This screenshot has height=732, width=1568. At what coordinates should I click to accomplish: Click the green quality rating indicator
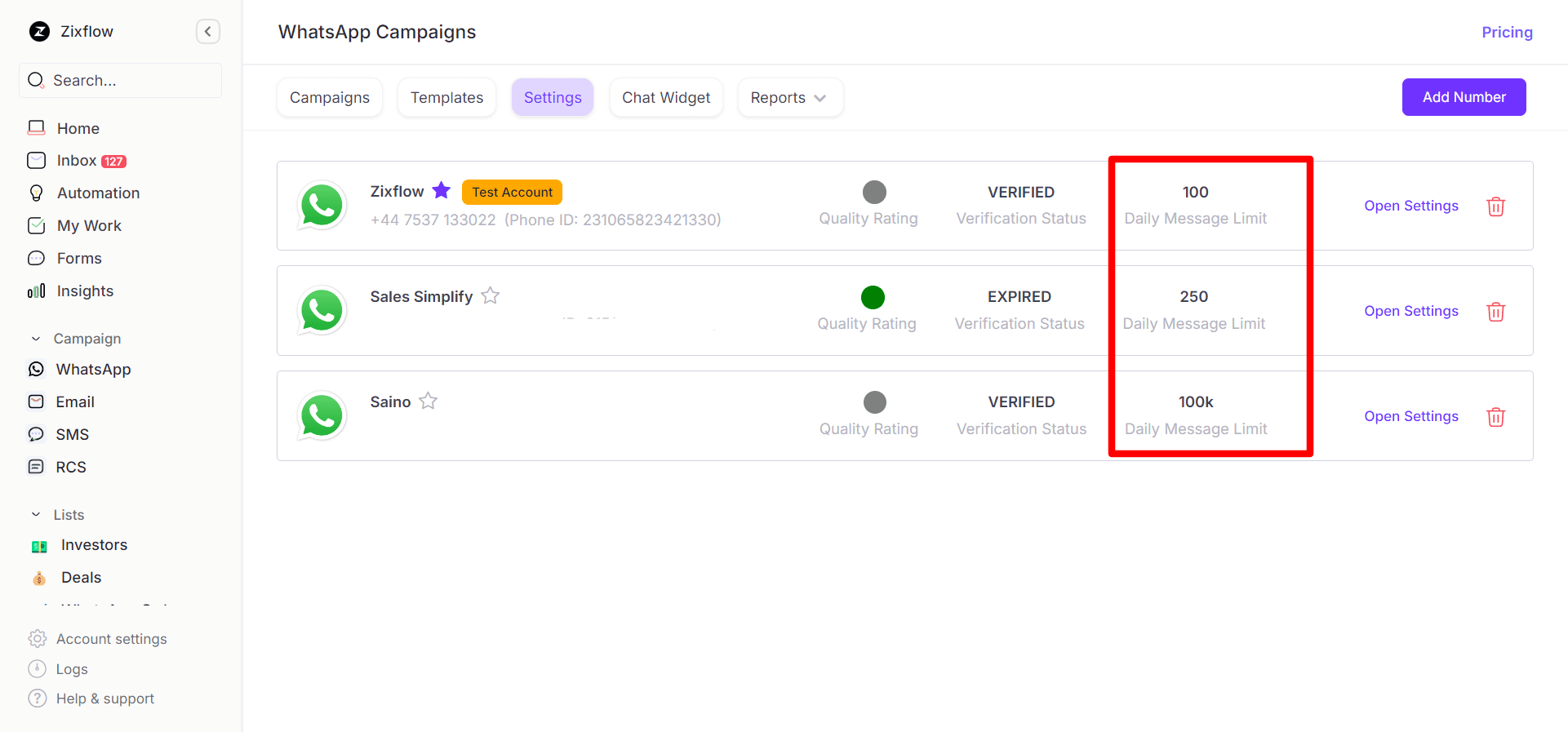pos(873,297)
